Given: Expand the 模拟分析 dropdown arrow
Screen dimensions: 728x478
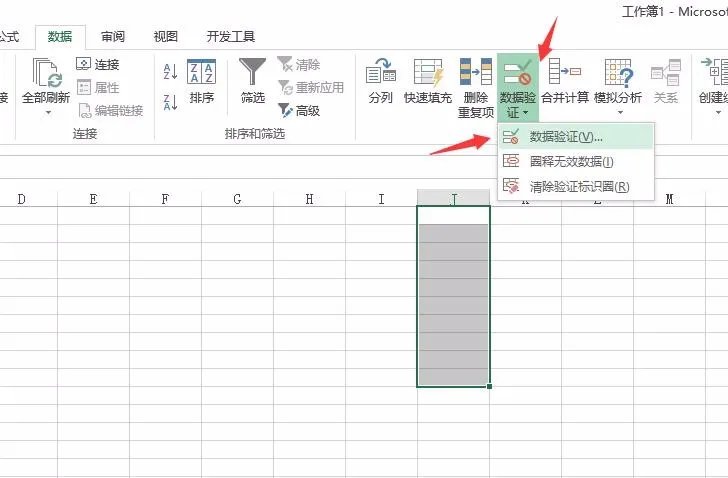Looking at the screenshot, I should pos(620,113).
